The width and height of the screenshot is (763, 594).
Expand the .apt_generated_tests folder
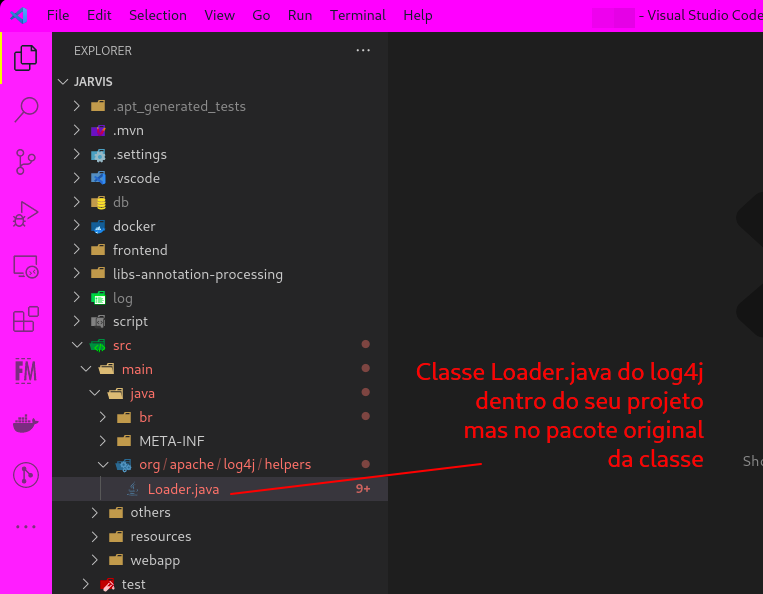pyautogui.click(x=77, y=106)
